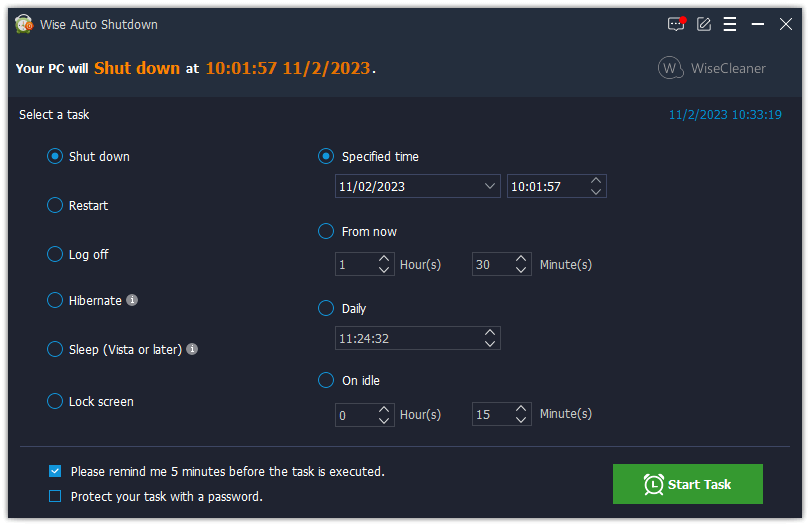Enable password protection for the task
The width and height of the screenshot is (810, 526).
click(x=55, y=496)
